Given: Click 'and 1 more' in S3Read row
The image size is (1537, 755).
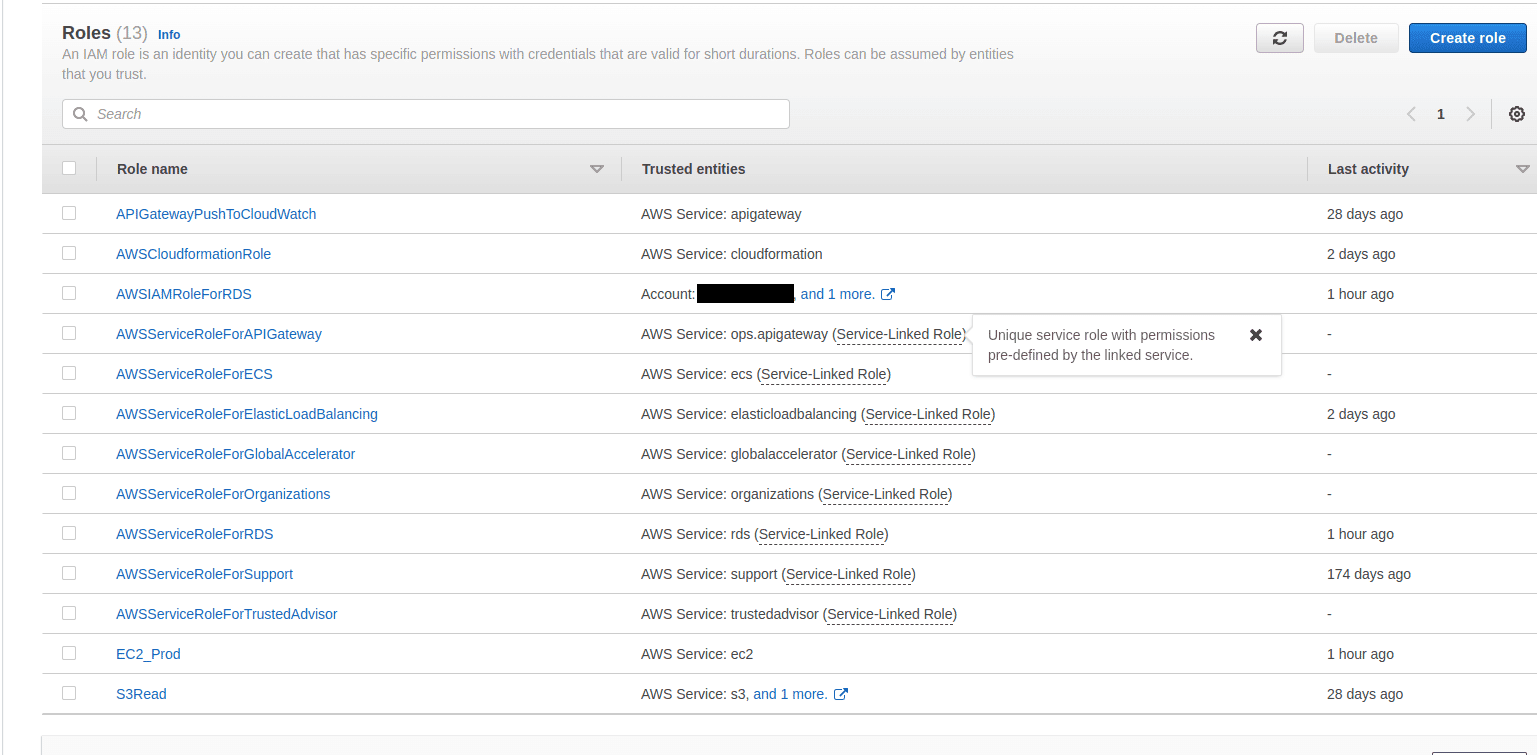Looking at the screenshot, I should 791,694.
